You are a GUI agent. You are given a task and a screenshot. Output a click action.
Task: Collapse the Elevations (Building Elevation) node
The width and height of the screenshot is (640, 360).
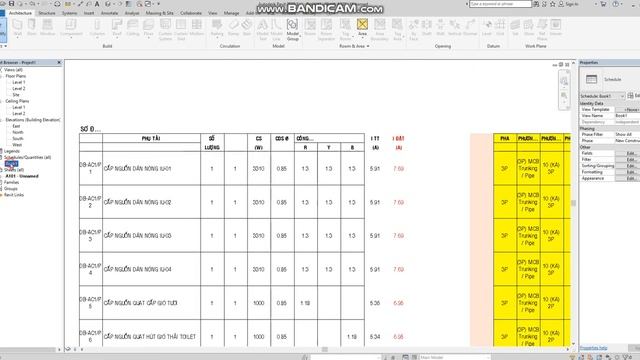click(x=2, y=120)
